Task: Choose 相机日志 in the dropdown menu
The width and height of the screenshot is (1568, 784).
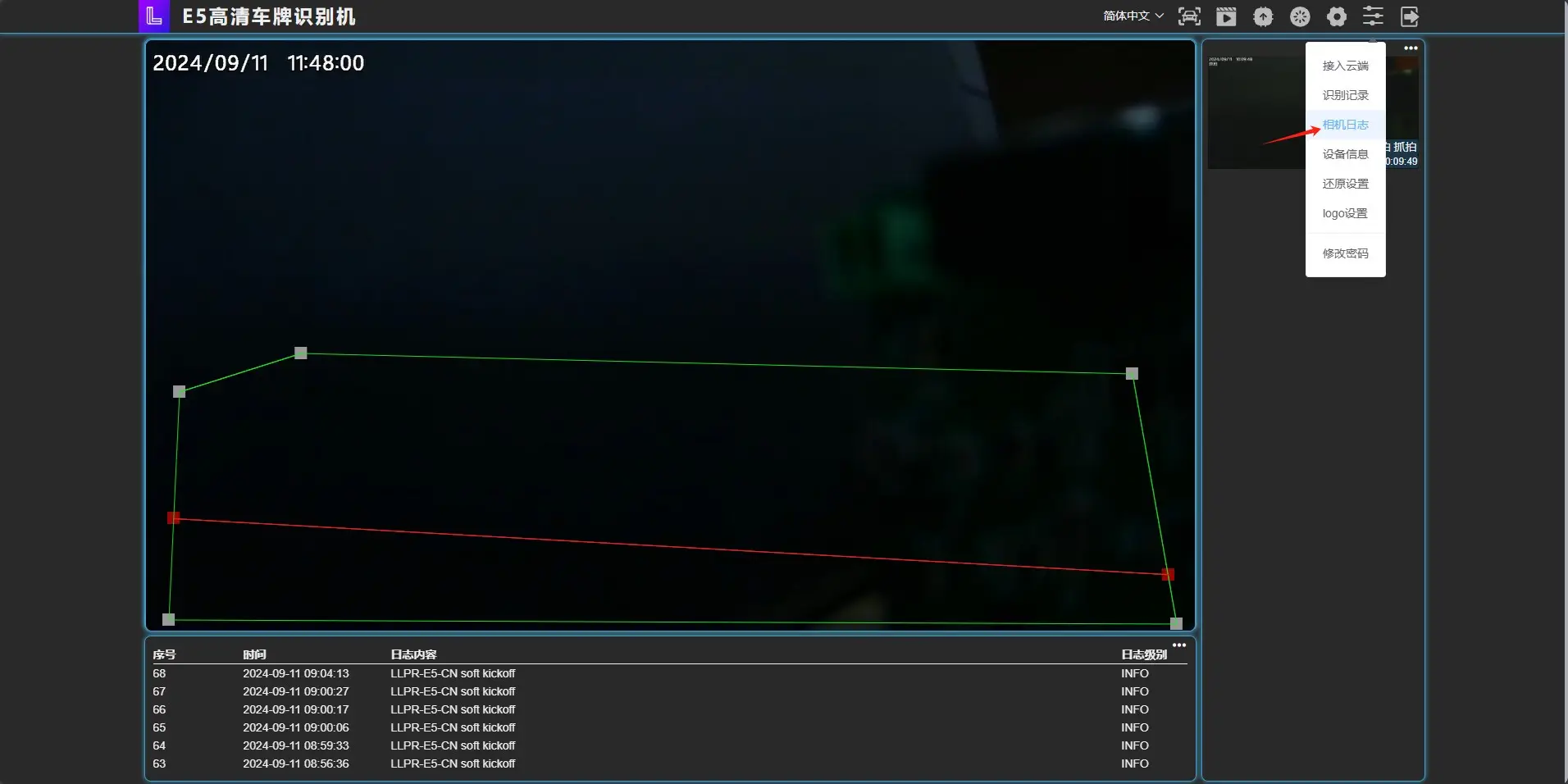Action: coord(1345,125)
